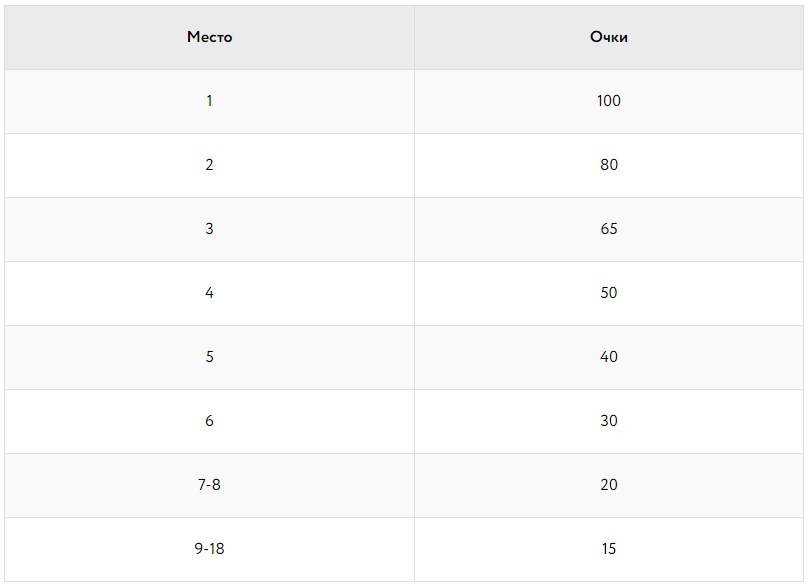Click the 50 points value

click(609, 293)
